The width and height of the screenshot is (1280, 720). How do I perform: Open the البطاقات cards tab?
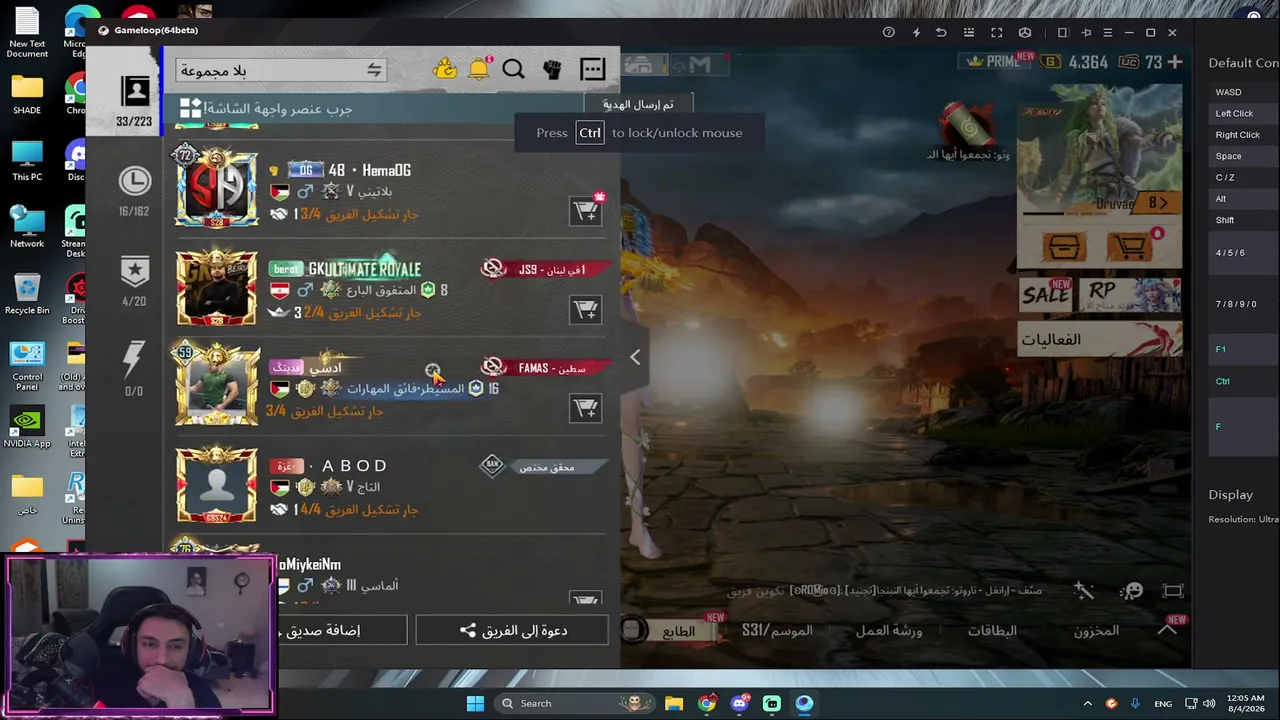tap(992, 631)
